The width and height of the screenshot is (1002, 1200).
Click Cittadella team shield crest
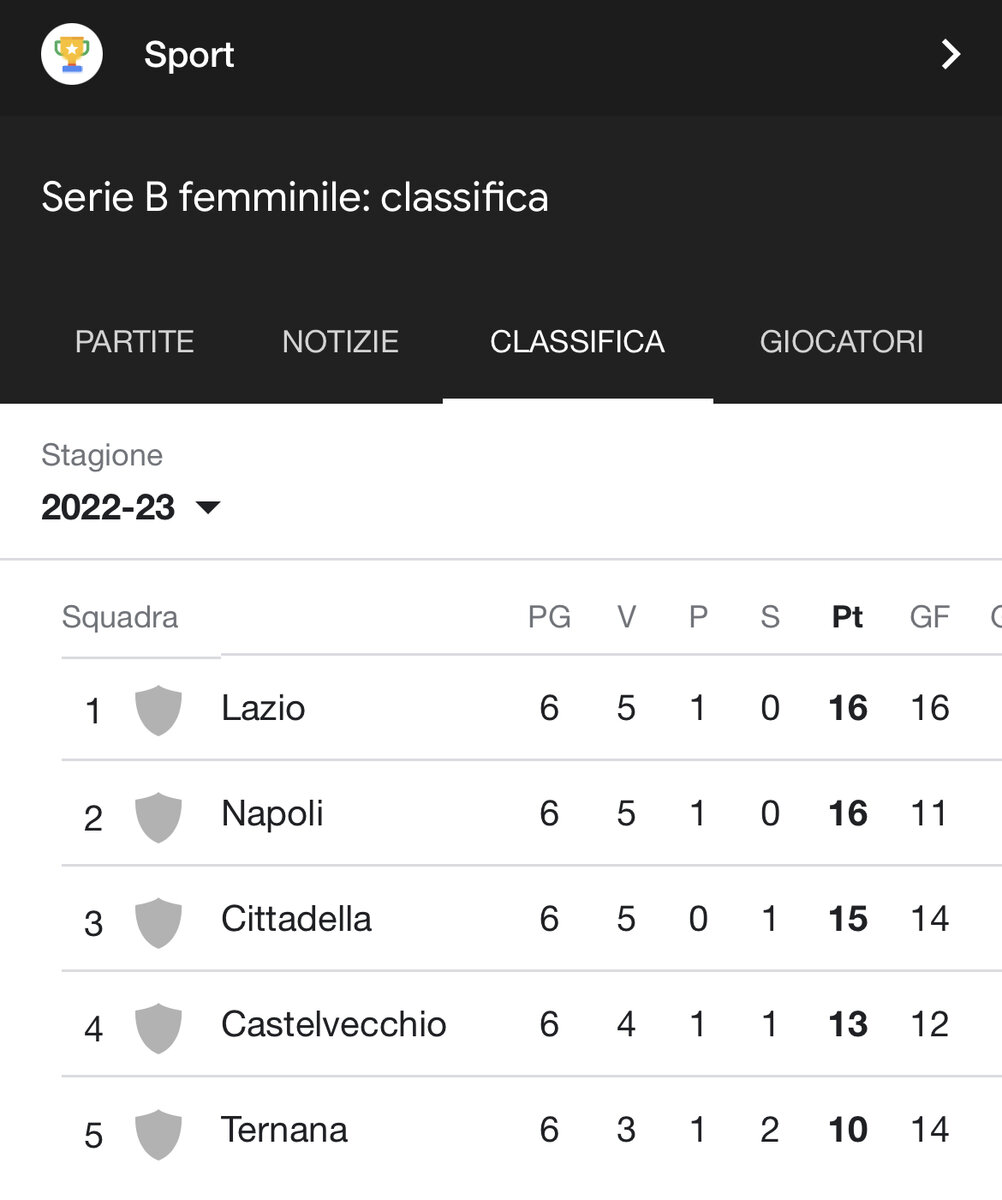coord(158,921)
